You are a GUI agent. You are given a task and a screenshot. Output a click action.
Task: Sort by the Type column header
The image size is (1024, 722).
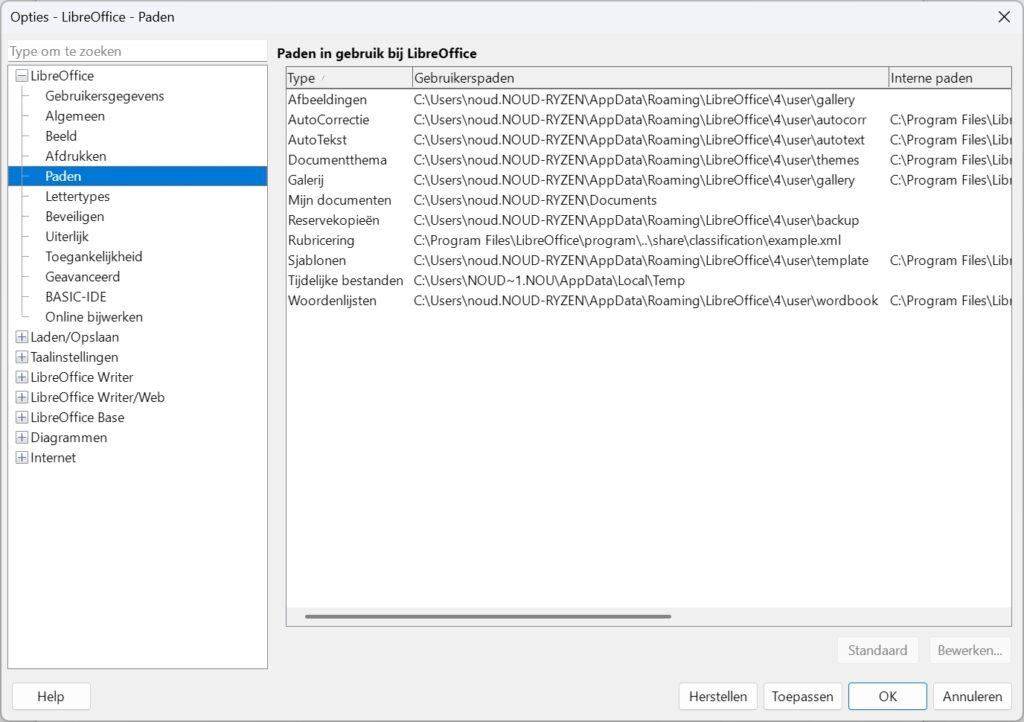349,78
